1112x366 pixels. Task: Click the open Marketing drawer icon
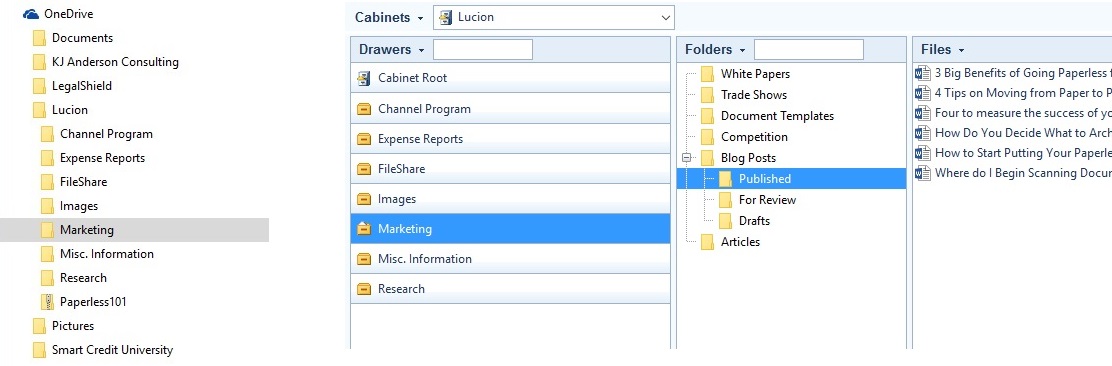coord(364,229)
